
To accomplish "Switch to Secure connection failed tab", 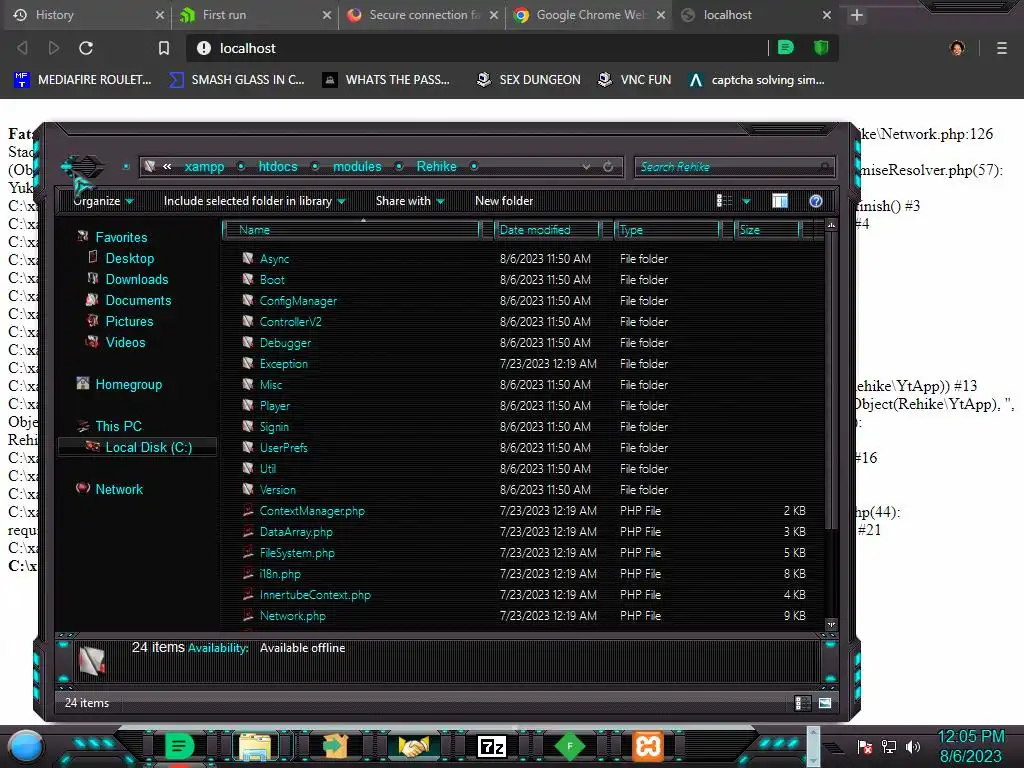I will [422, 15].
